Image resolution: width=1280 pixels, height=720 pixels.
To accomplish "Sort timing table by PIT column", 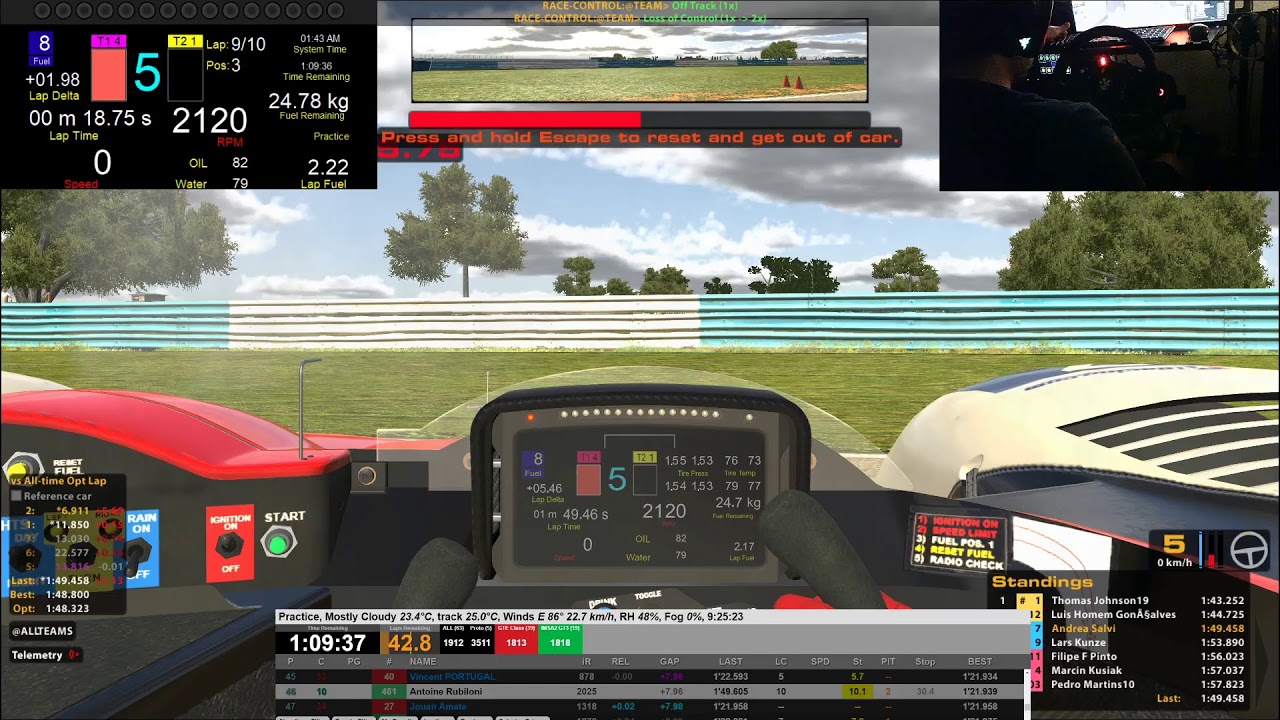I will (x=888, y=662).
